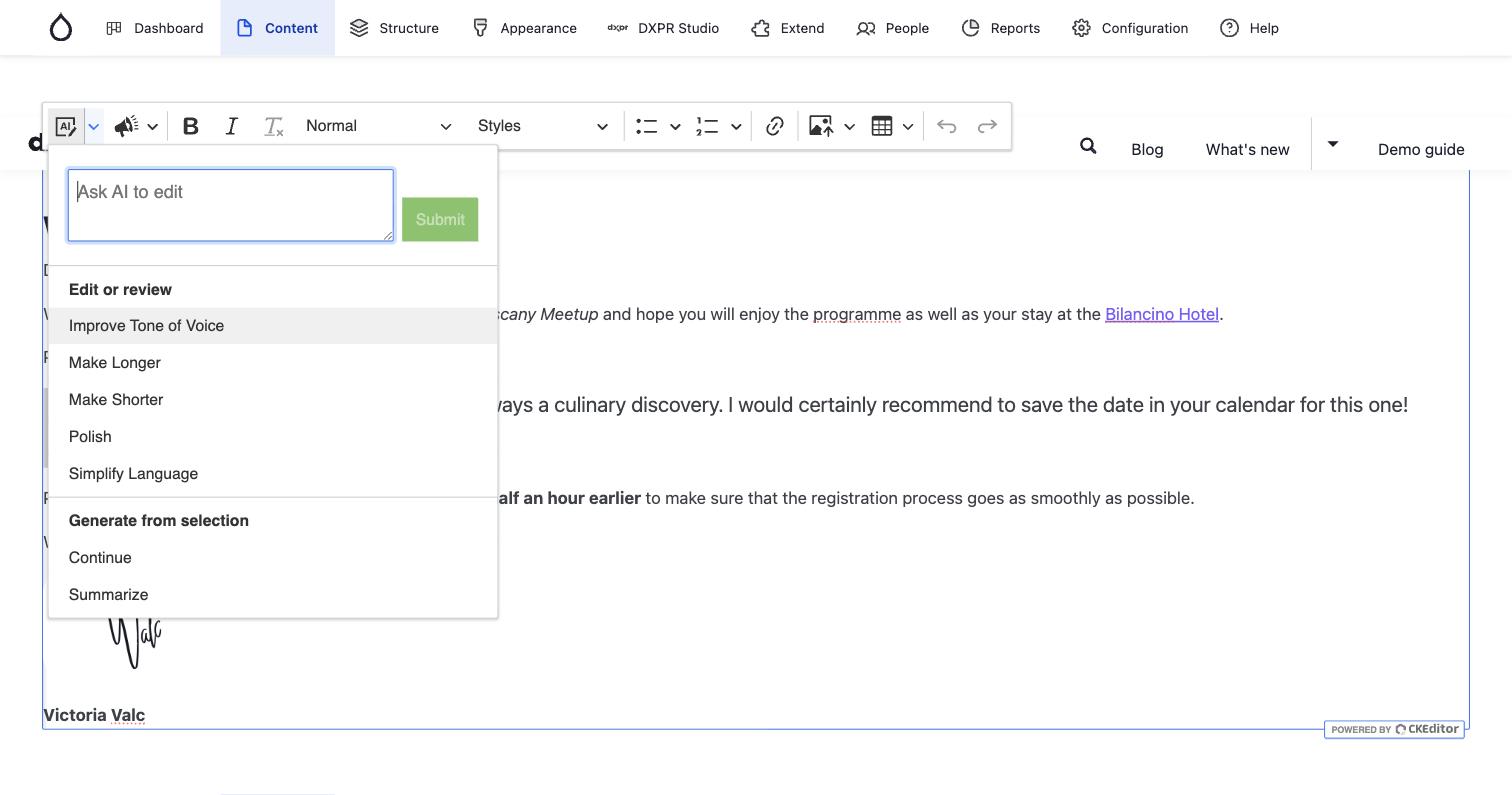Open the Appearance admin menu

[524, 28]
